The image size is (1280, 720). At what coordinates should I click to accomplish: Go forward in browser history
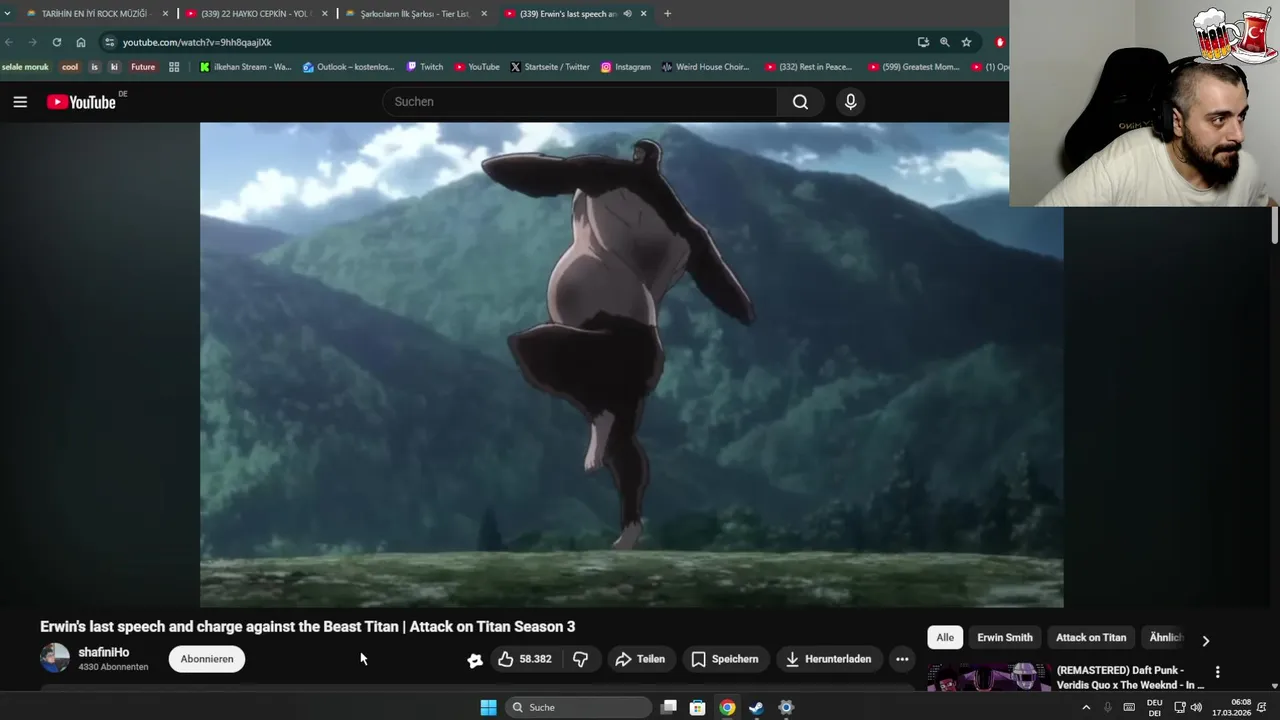[x=32, y=42]
